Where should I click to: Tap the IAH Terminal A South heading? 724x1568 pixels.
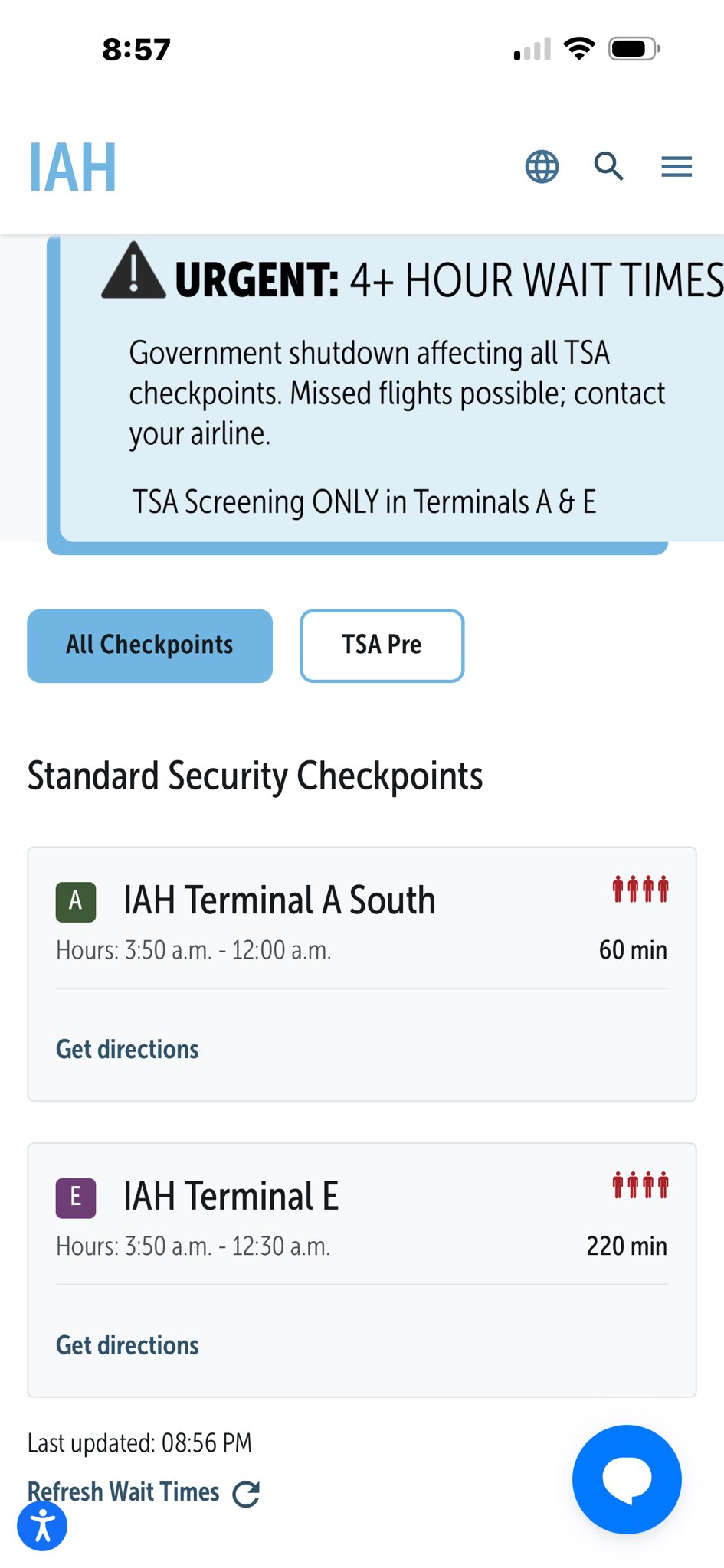point(279,900)
